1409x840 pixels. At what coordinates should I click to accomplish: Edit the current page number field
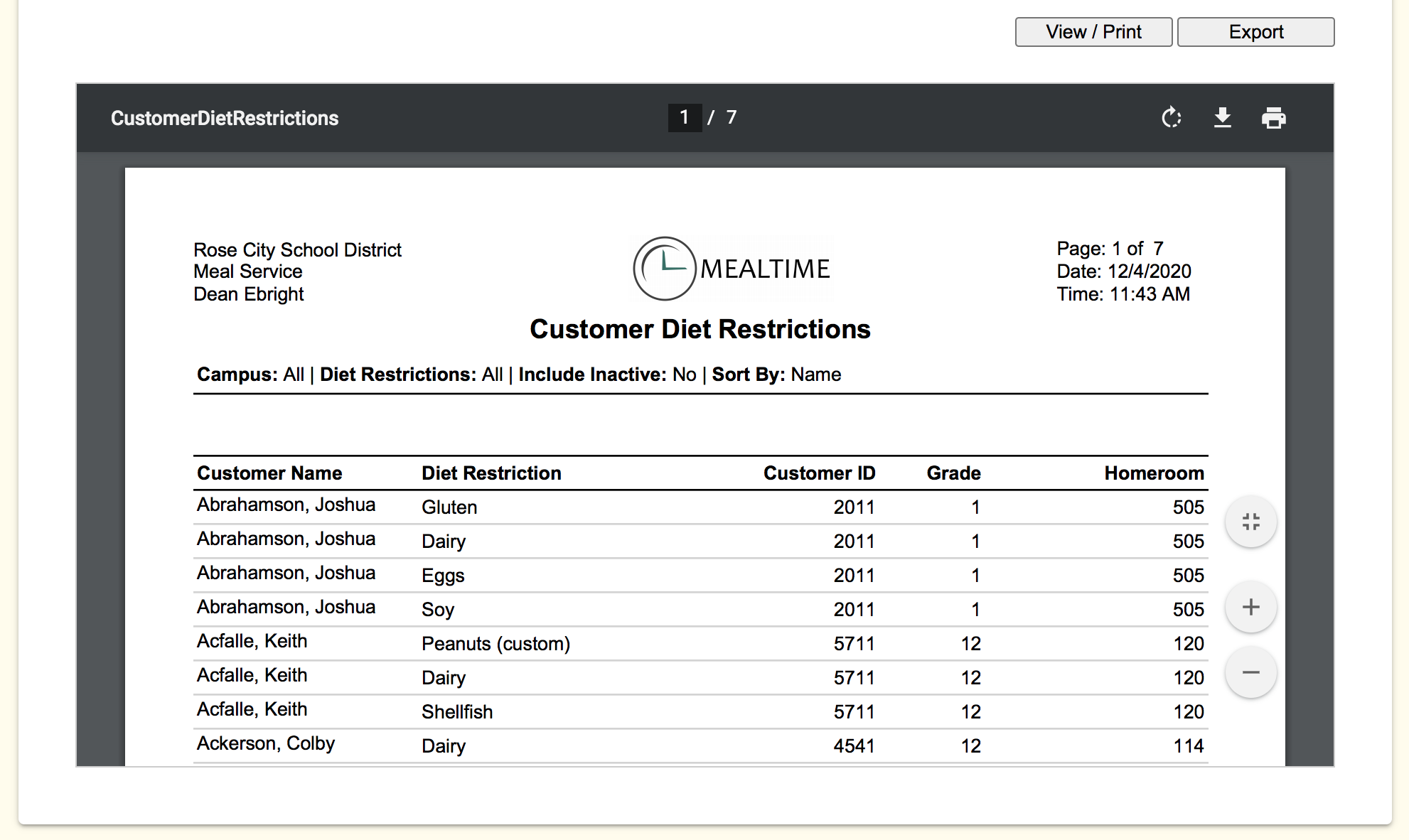(x=684, y=117)
